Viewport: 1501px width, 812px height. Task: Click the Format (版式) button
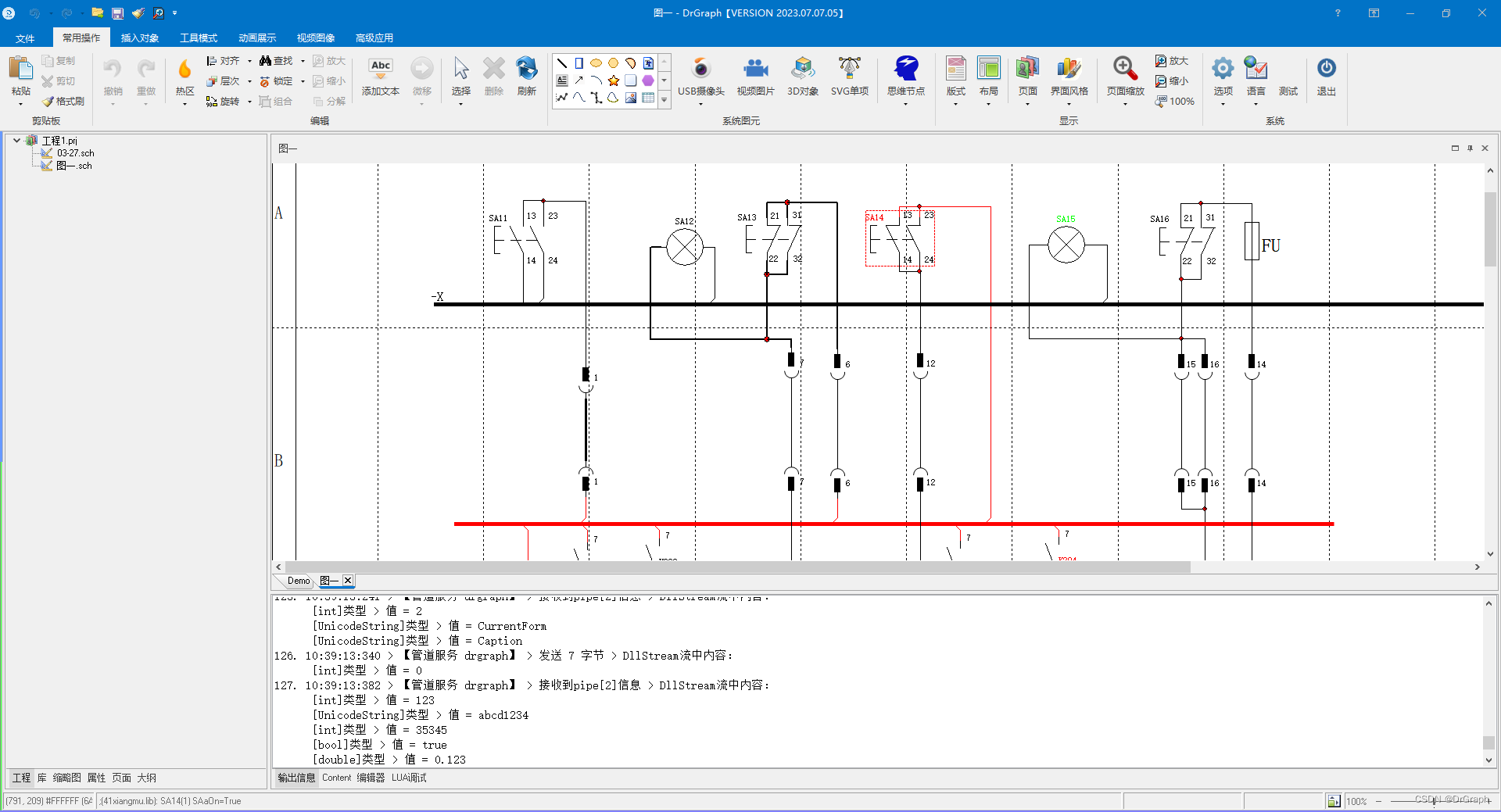click(956, 78)
